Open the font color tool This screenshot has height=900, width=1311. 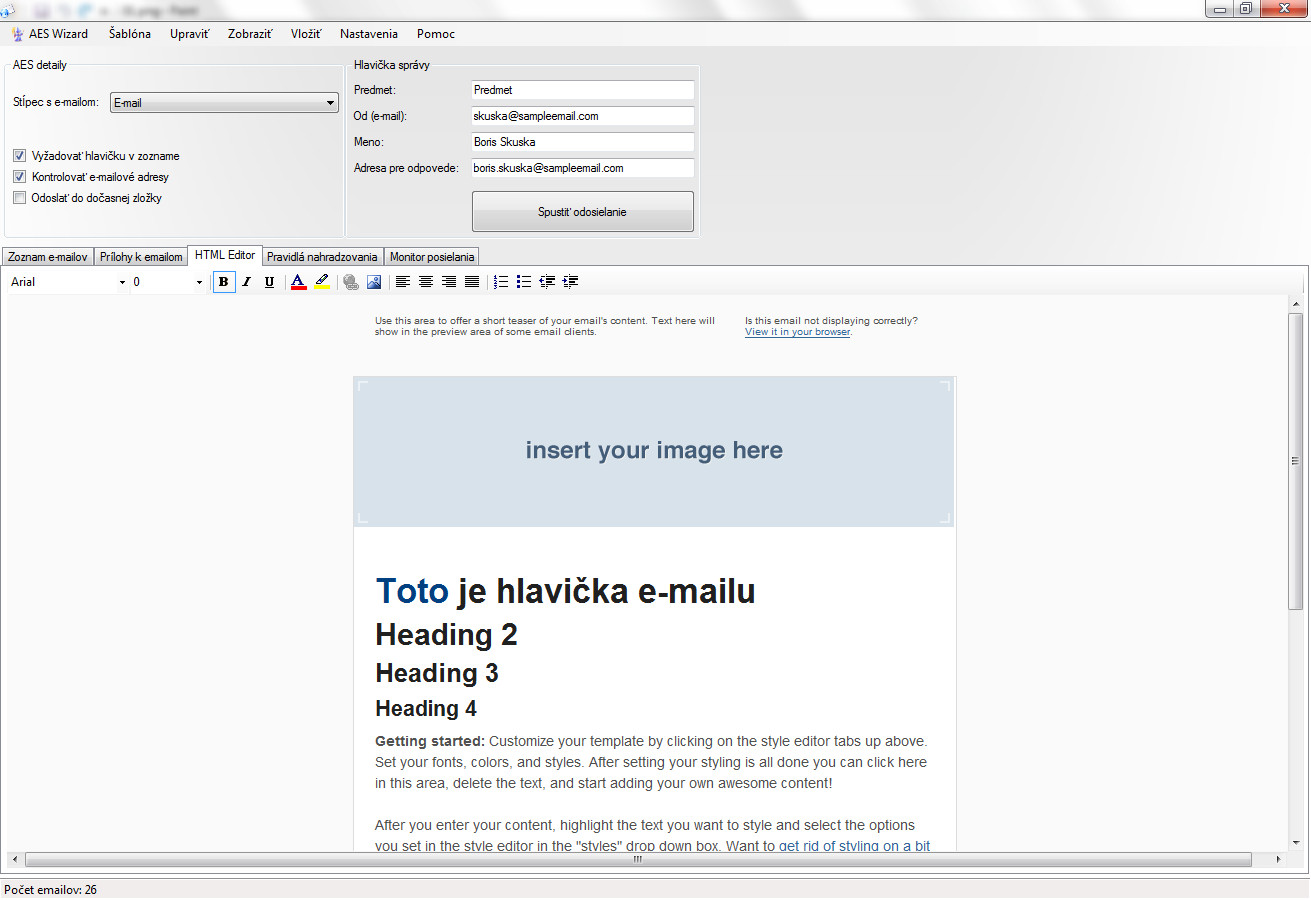298,282
